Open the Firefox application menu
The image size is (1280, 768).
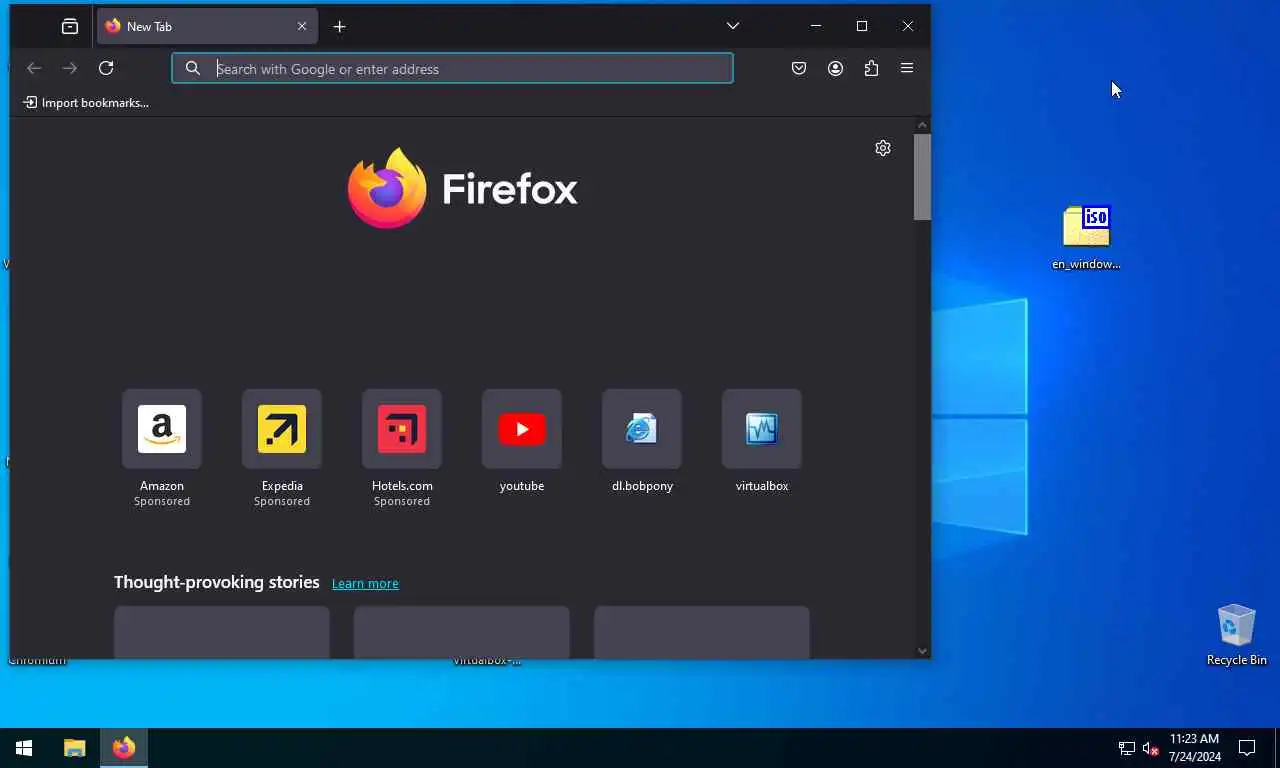(907, 68)
